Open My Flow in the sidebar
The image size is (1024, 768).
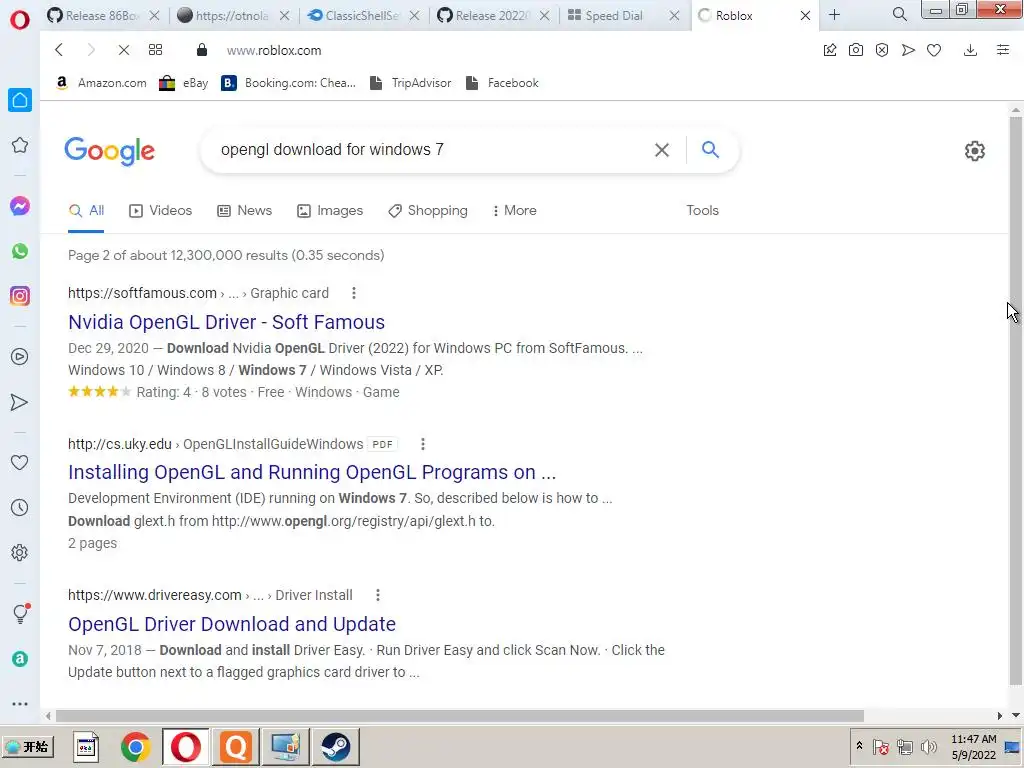point(20,402)
